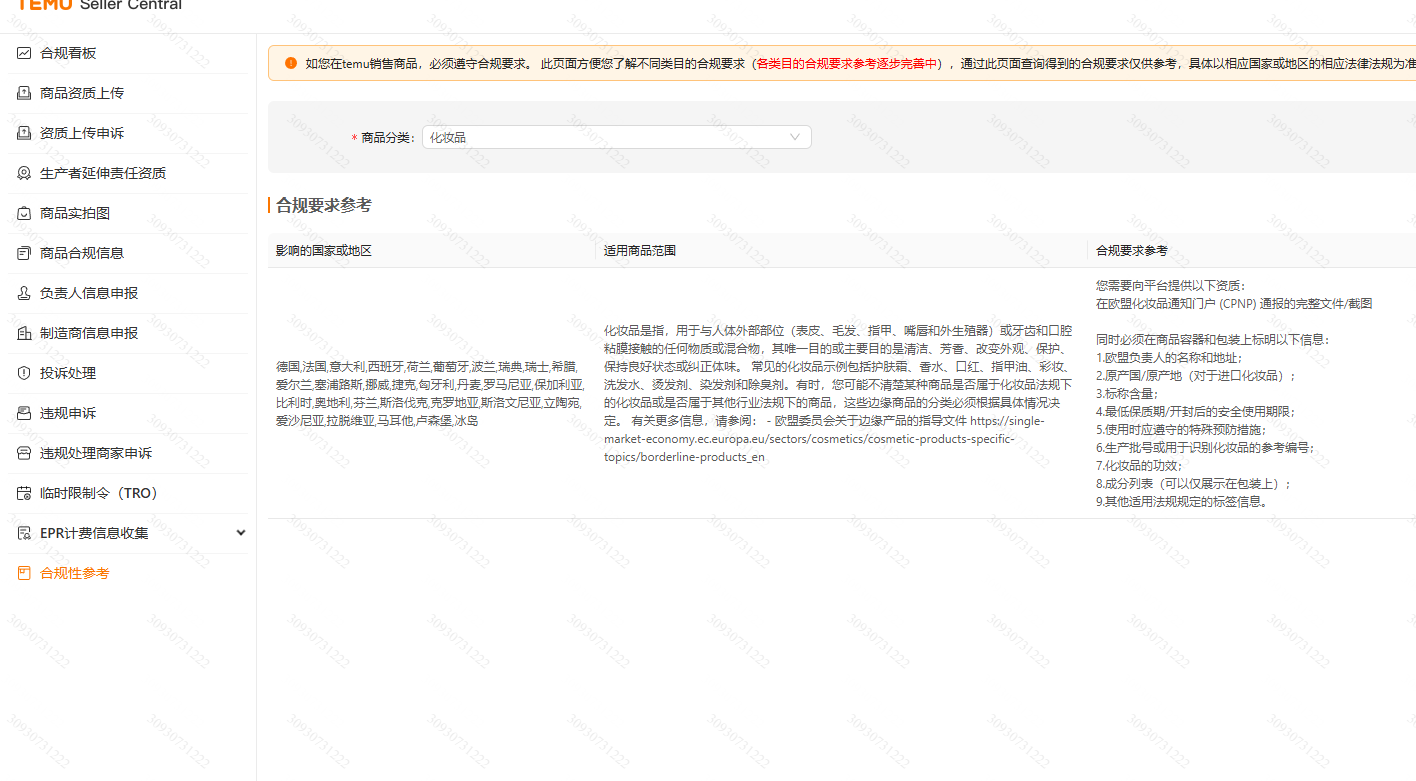Click the country list cell starting 德国,法国

[430, 394]
